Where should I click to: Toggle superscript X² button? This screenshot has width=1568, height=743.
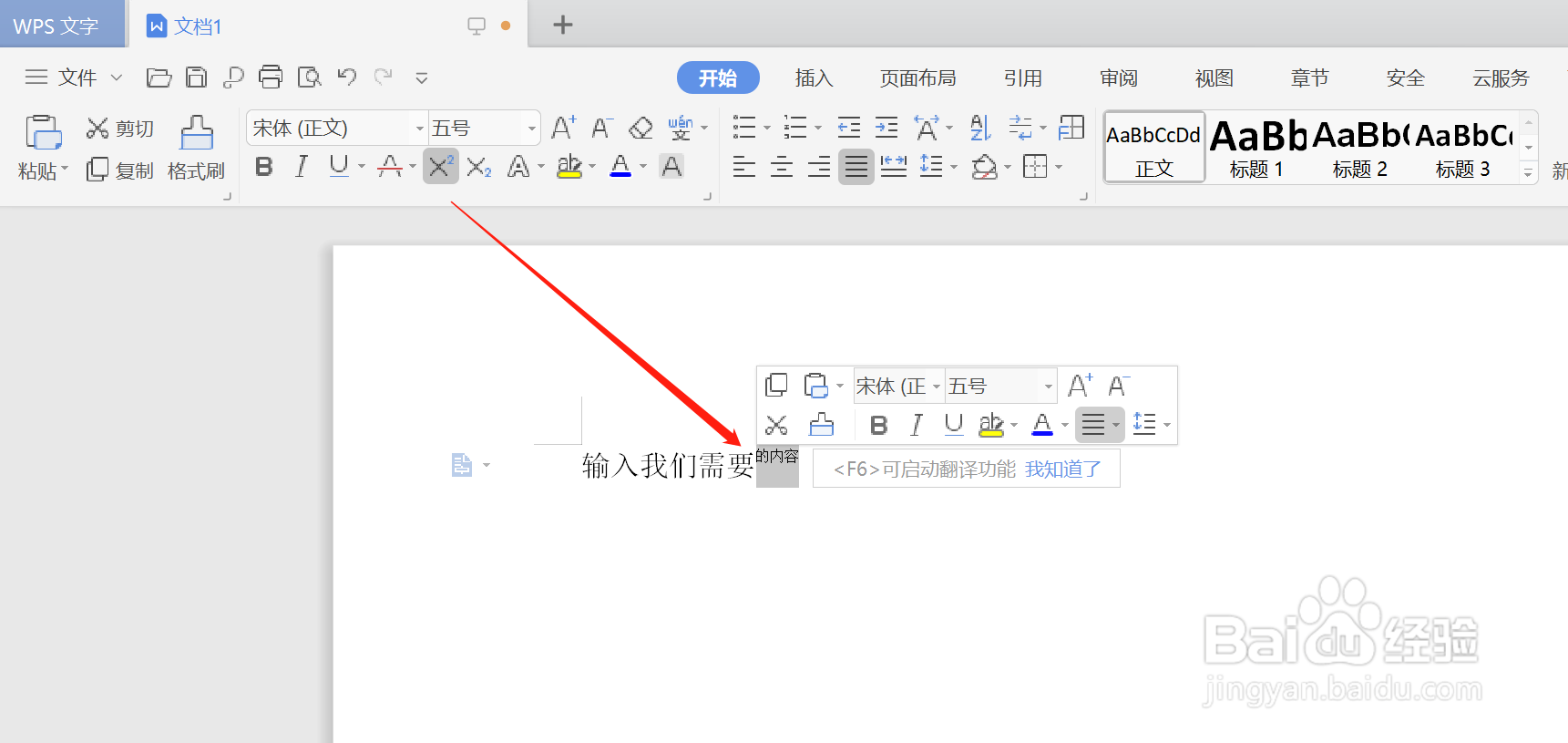[x=441, y=167]
